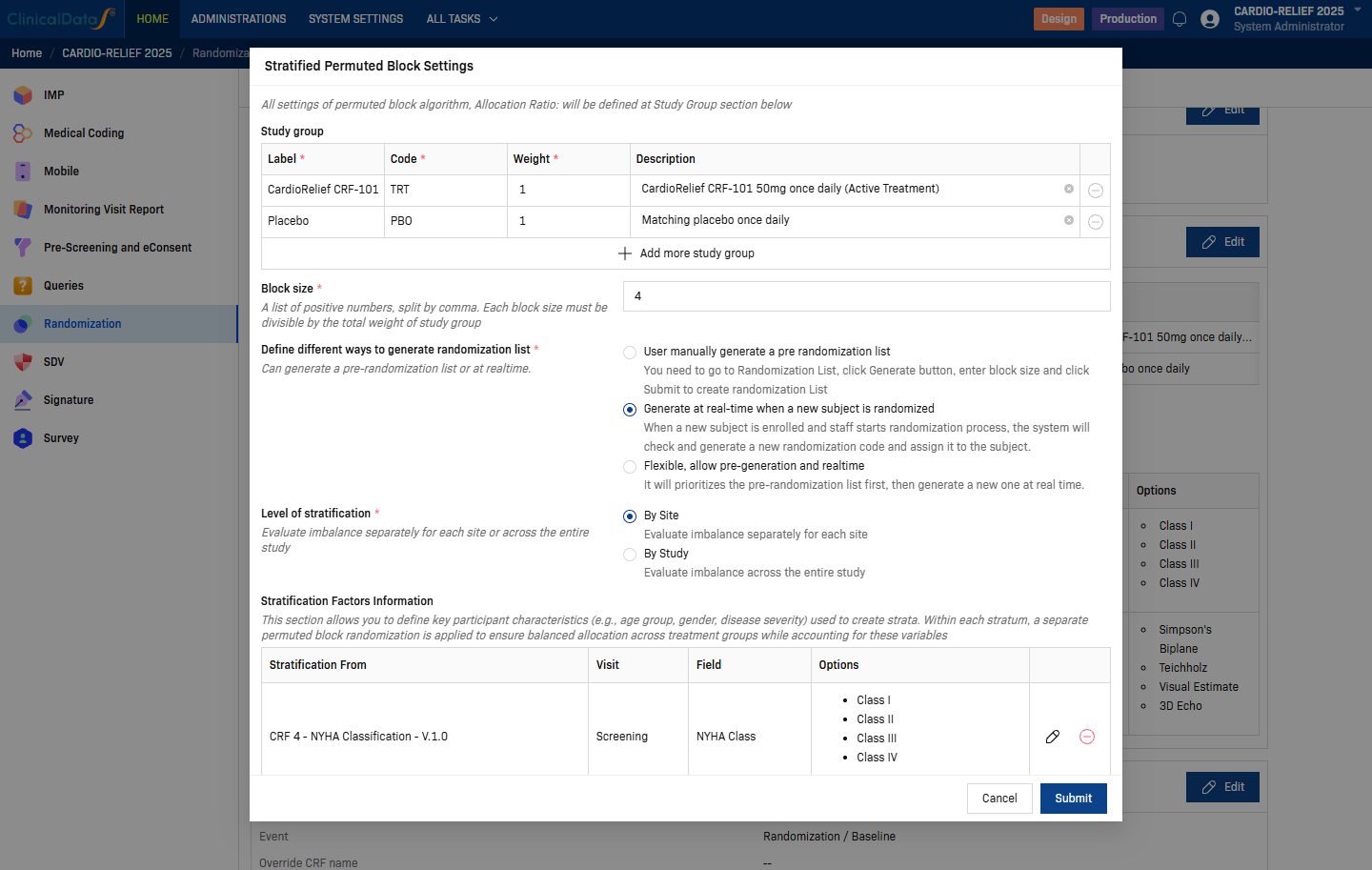Image resolution: width=1372 pixels, height=870 pixels.
Task: Switch to Design environment
Action: click(1059, 19)
